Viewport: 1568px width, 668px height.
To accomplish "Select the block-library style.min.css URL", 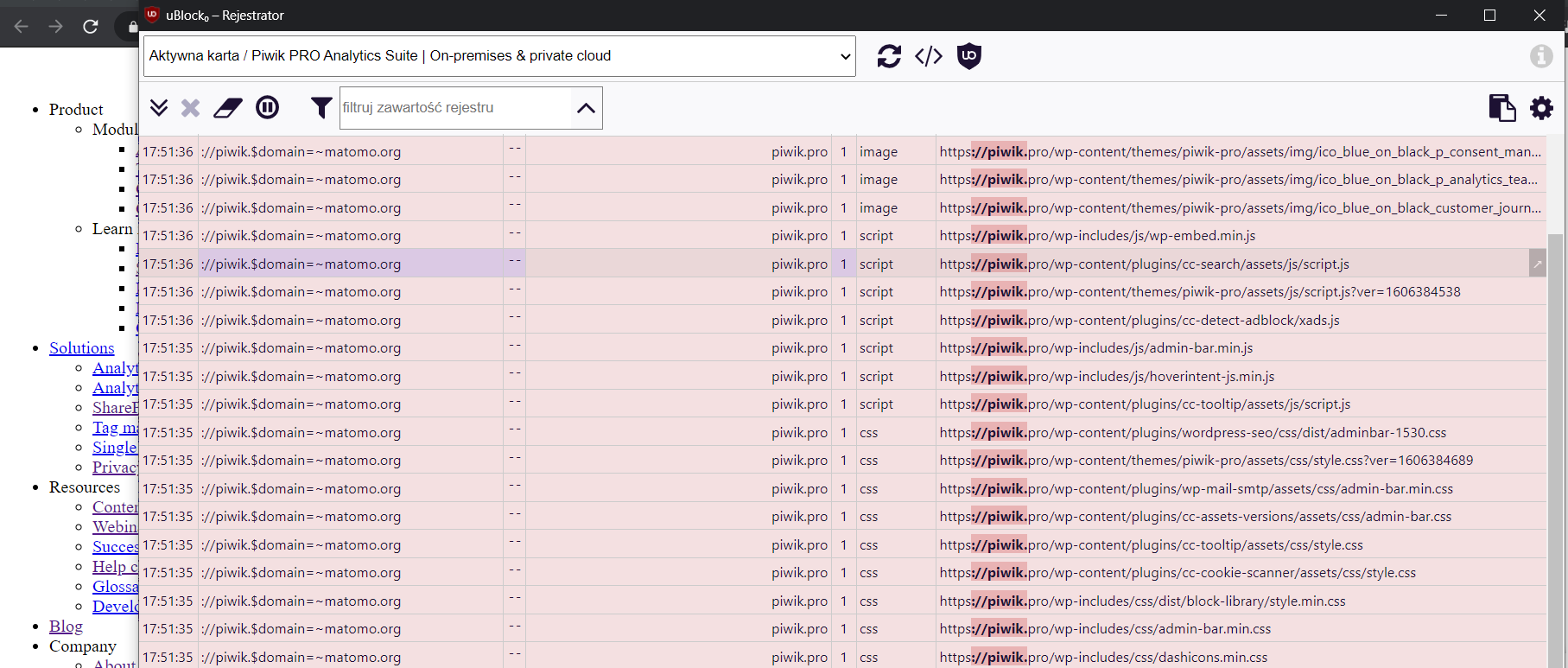I will coord(1142,601).
